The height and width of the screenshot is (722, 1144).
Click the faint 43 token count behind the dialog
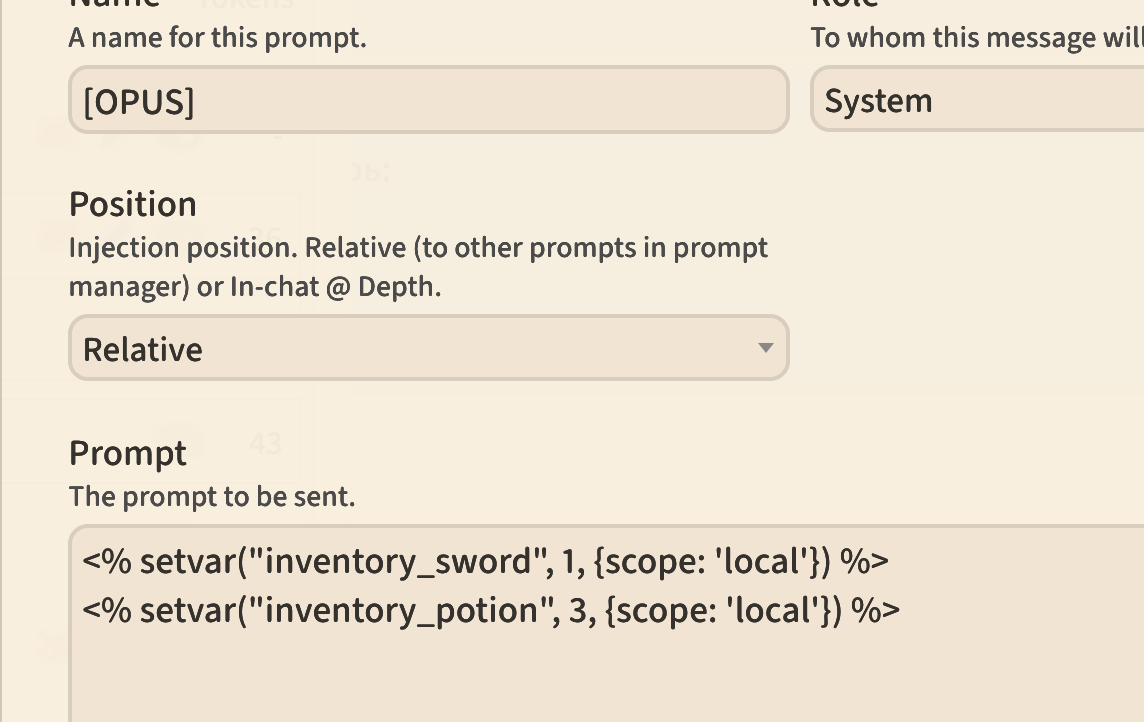pos(265,442)
